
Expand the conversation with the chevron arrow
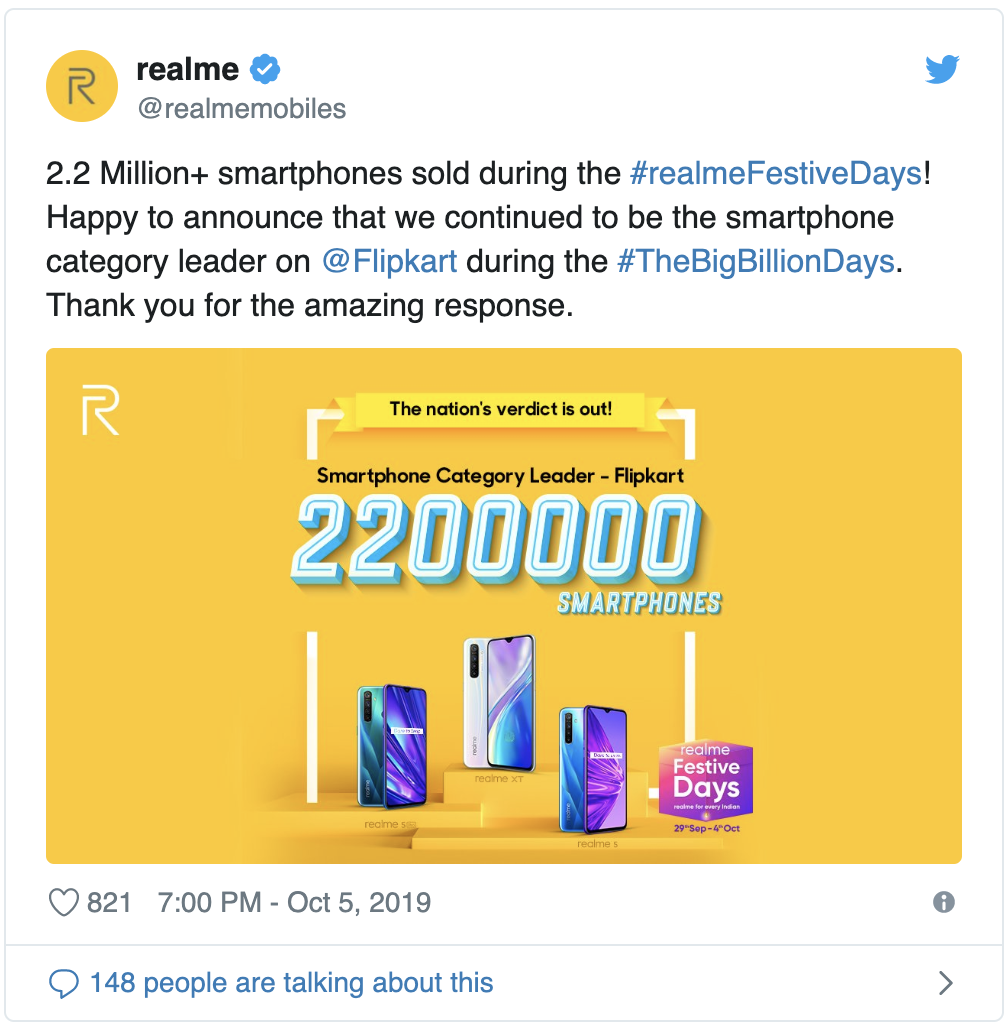point(946,983)
